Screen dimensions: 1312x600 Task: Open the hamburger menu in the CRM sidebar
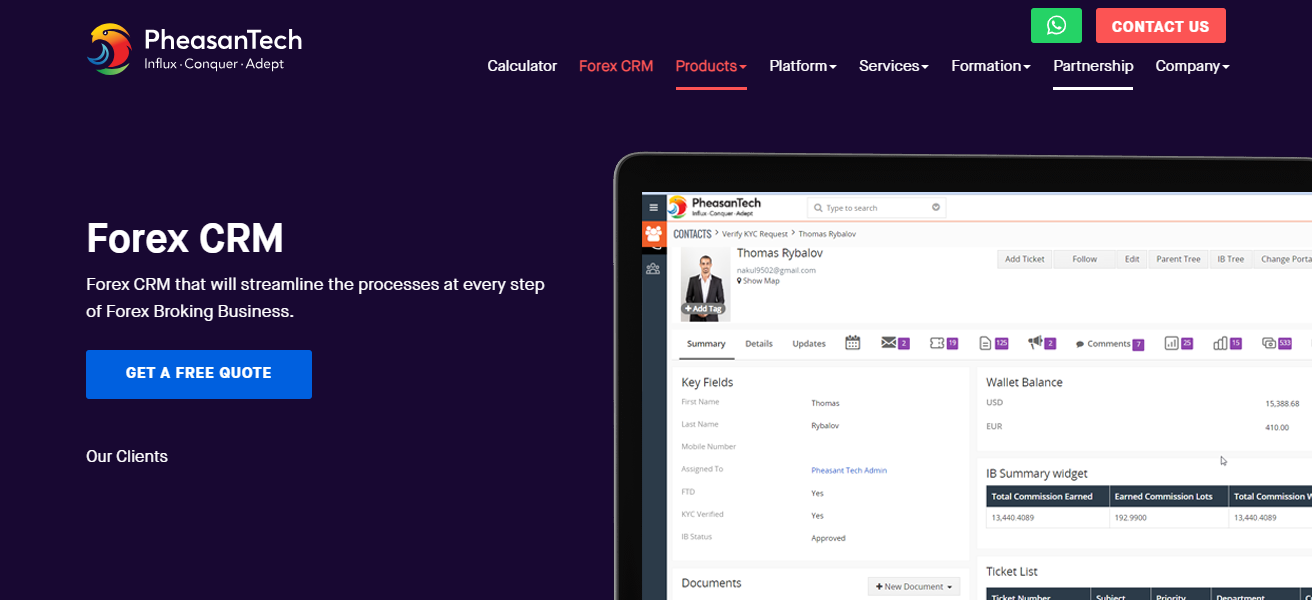pos(654,206)
